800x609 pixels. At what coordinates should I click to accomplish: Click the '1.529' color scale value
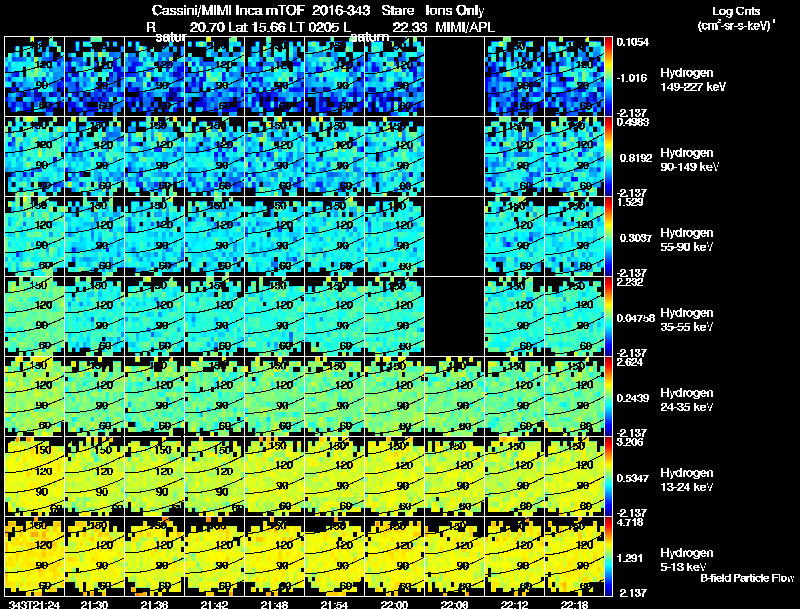[x=630, y=202]
